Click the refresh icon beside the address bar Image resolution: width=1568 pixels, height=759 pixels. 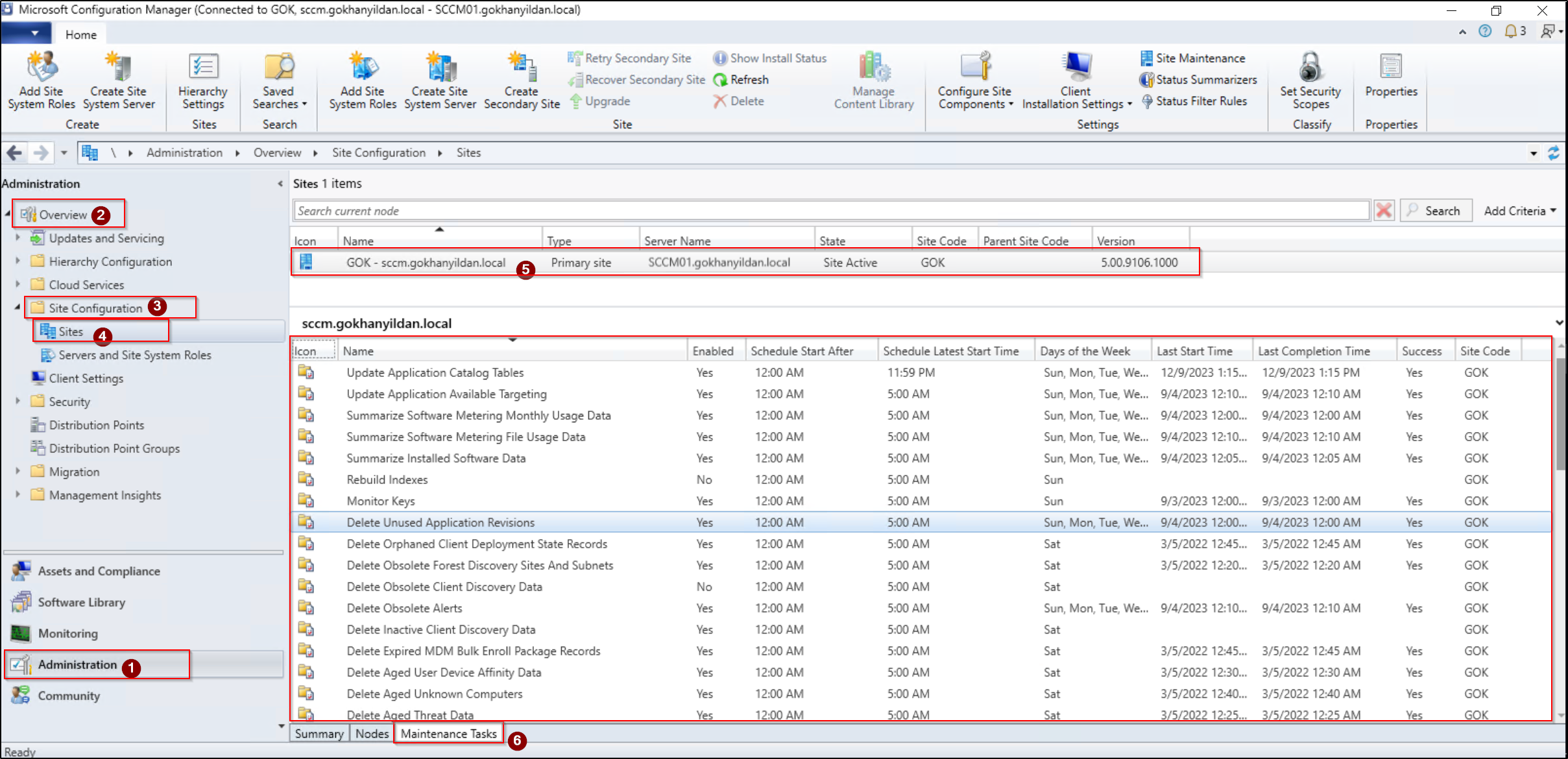[x=1553, y=153]
